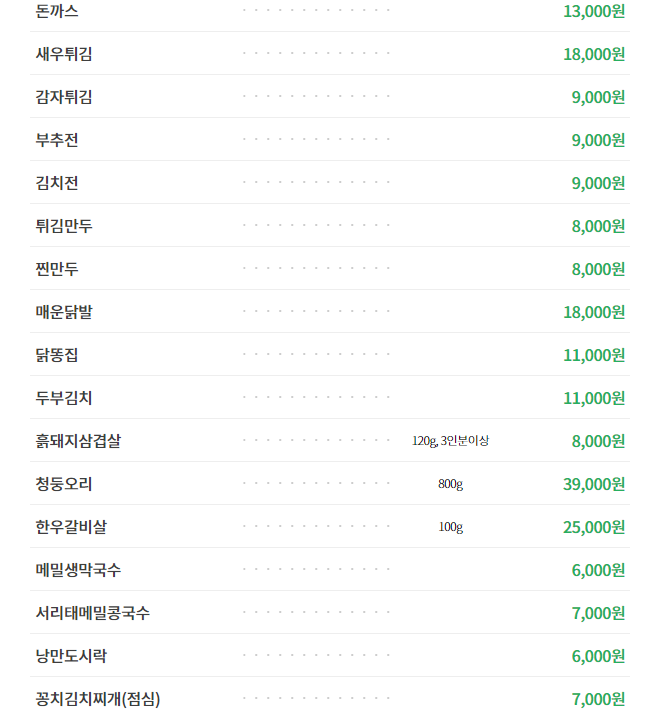
Task: Select 매운닭발 from the list
Action: pos(64,312)
